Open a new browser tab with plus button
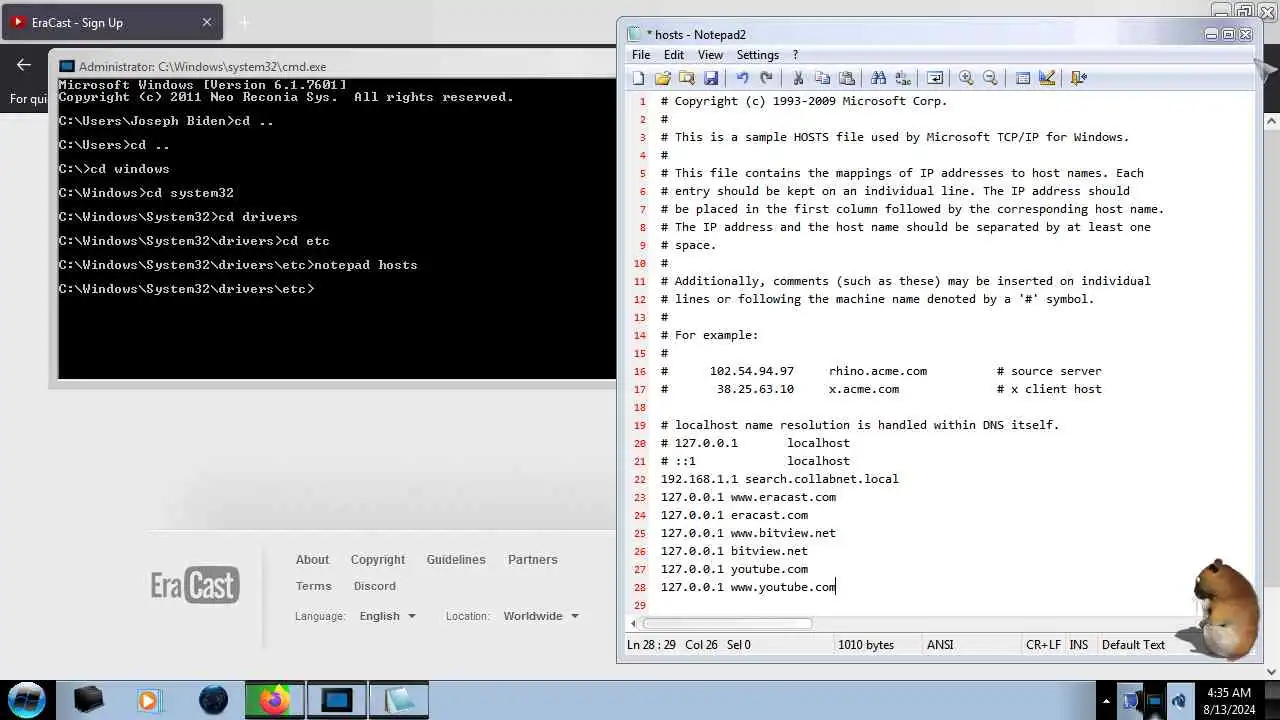The height and width of the screenshot is (720, 1280). click(x=244, y=22)
